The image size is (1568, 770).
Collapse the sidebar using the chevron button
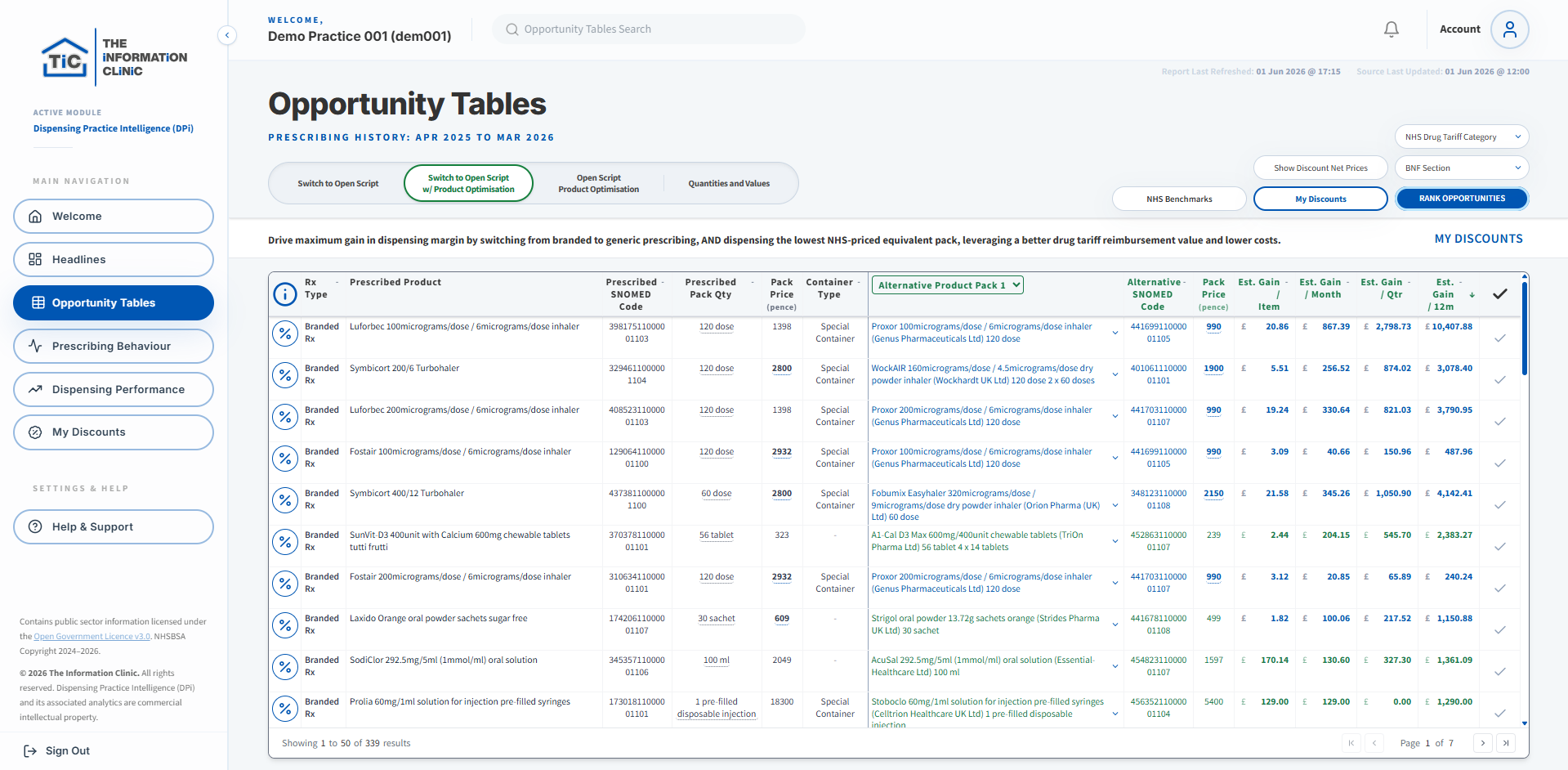click(x=227, y=35)
